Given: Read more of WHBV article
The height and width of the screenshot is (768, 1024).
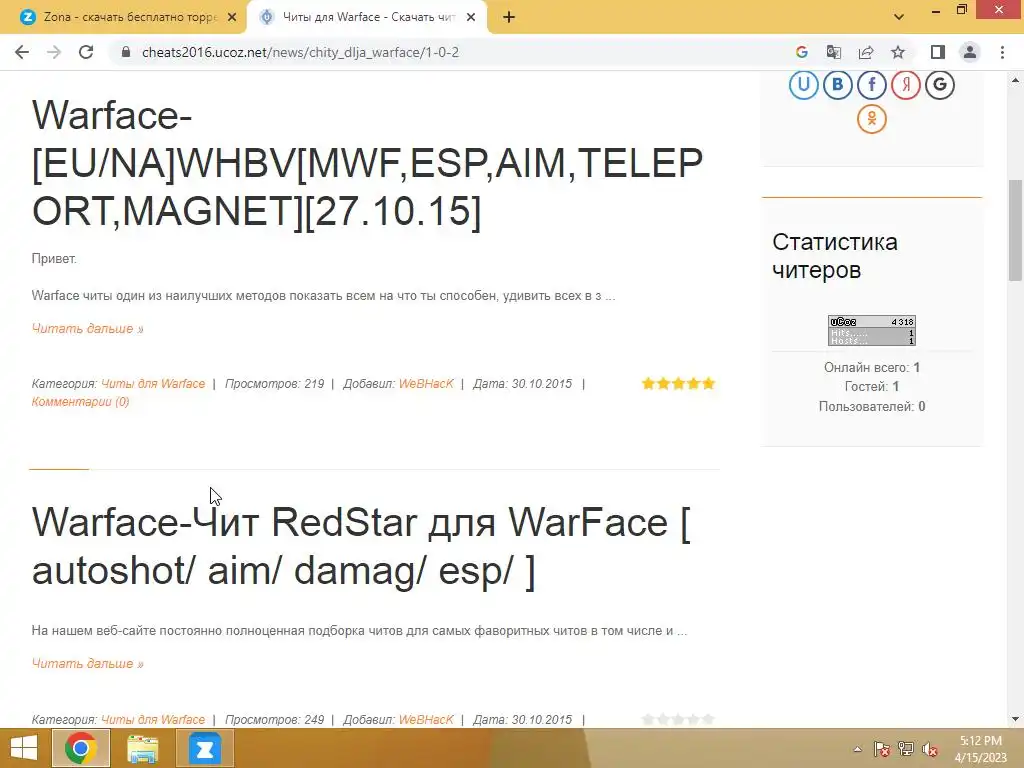Looking at the screenshot, I should pyautogui.click(x=88, y=328).
